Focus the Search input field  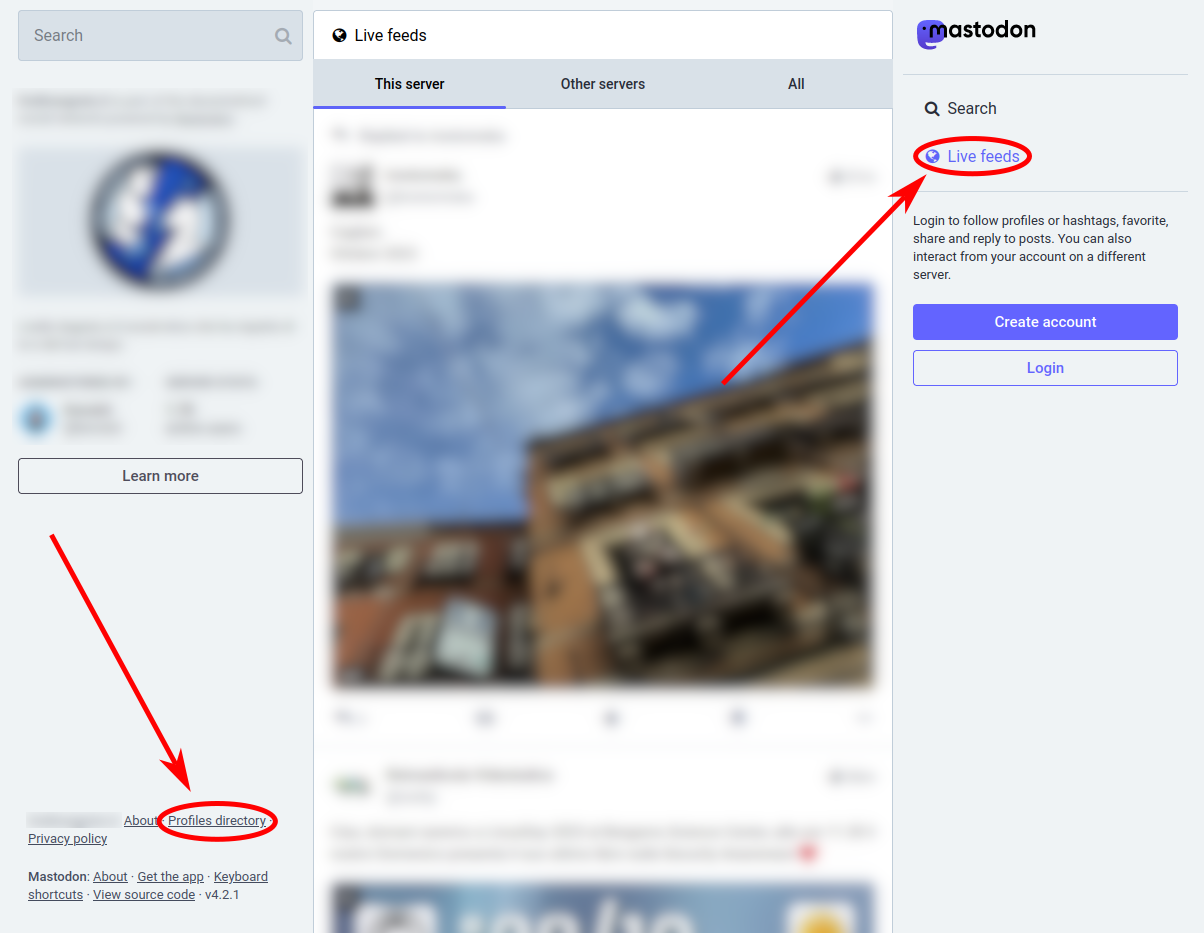pos(160,36)
